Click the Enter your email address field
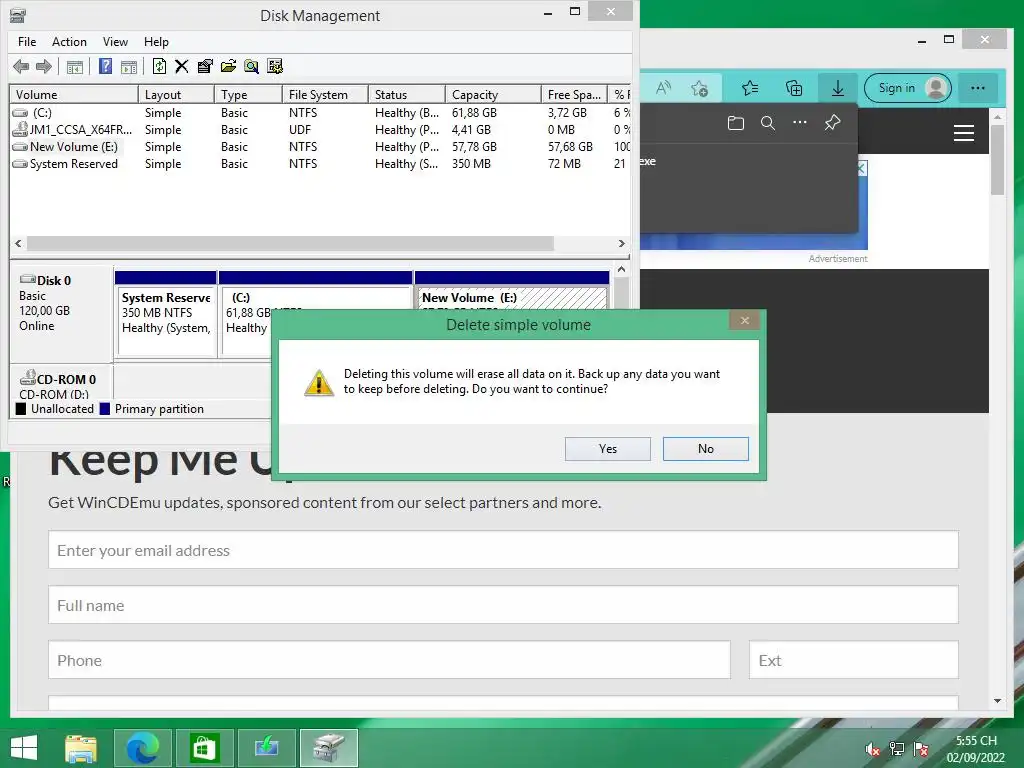1024x768 pixels. [503, 550]
